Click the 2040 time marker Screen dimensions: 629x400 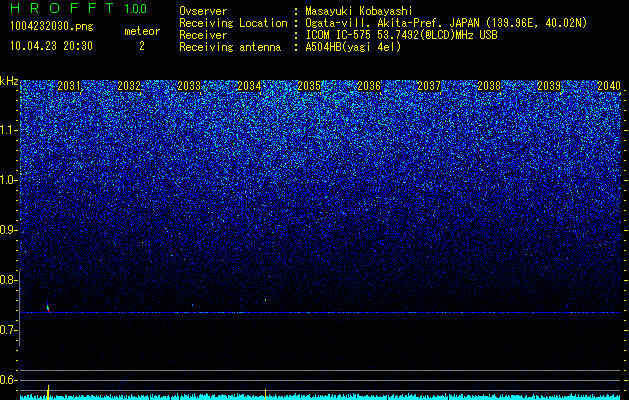[609, 86]
